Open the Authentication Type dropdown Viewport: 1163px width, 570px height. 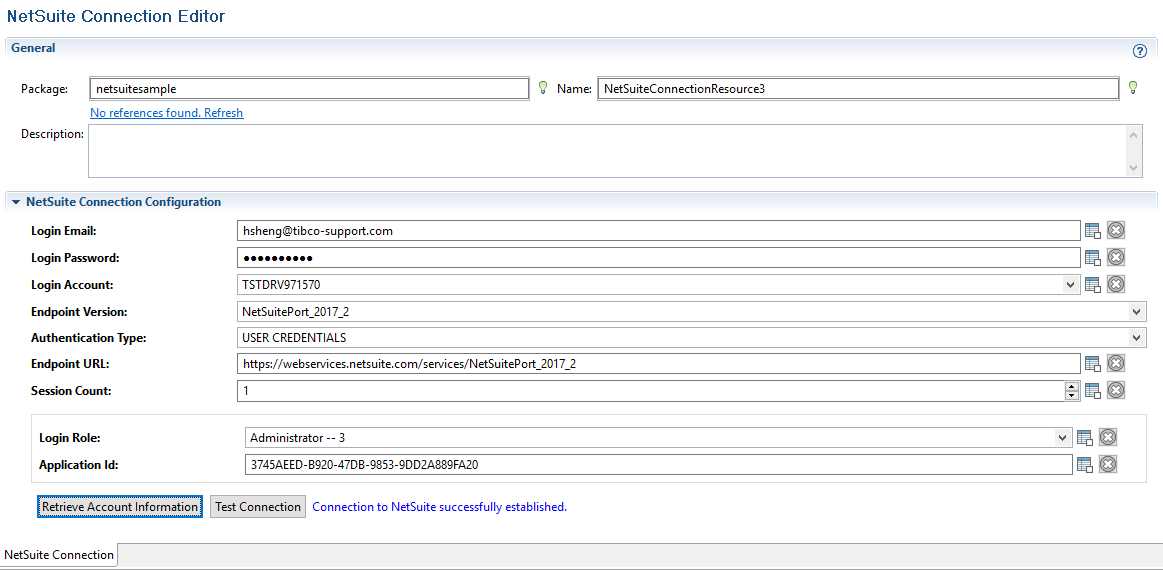[x=1137, y=338]
